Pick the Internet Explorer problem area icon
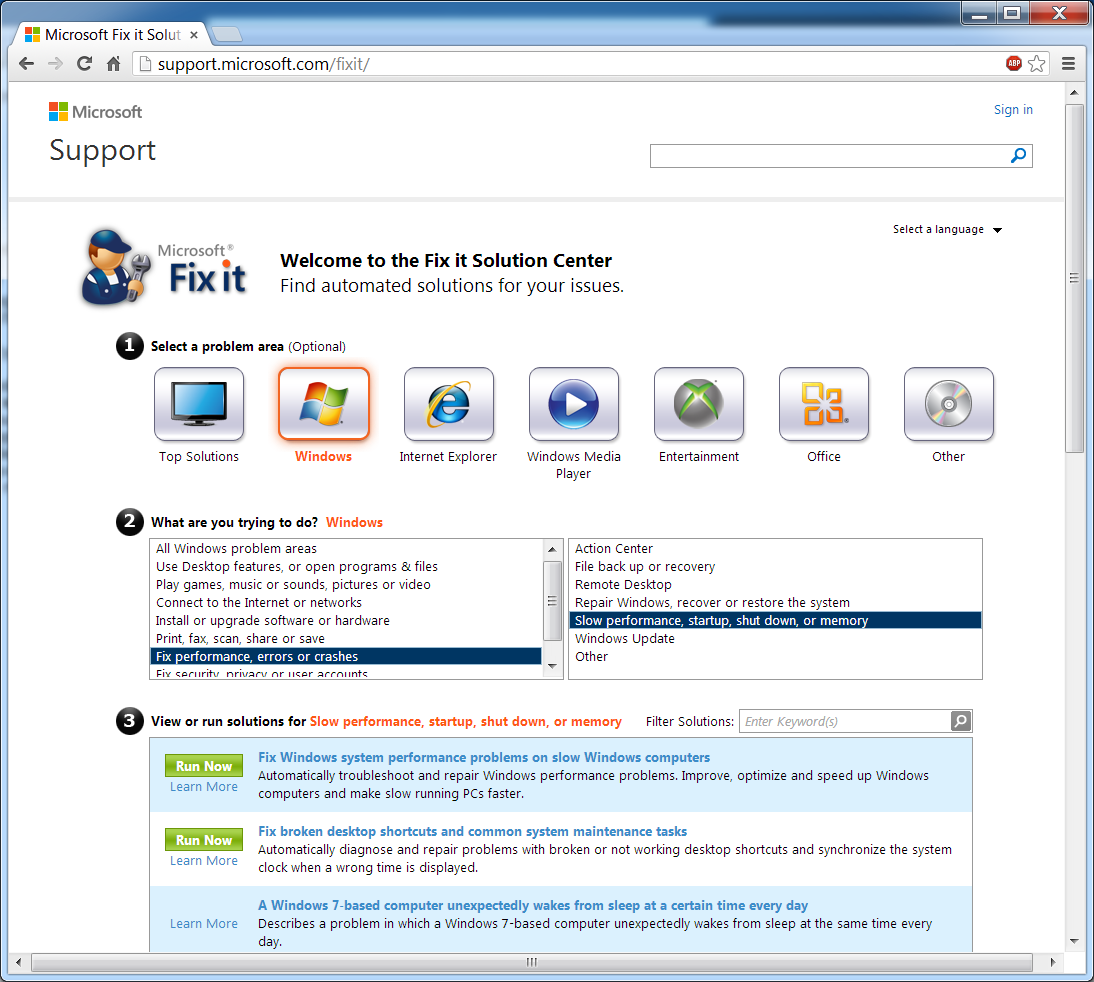The width and height of the screenshot is (1094, 982). click(449, 404)
